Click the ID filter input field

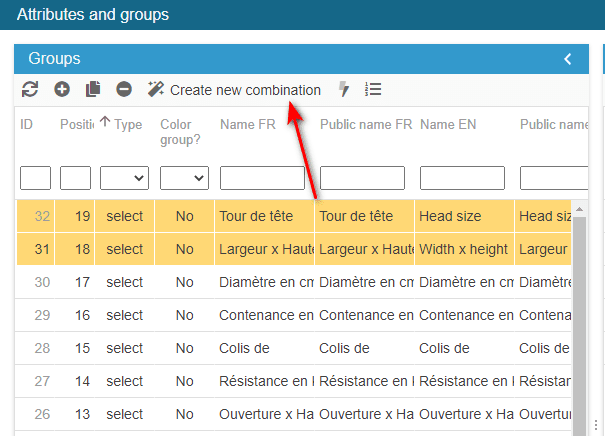[x=35, y=178]
